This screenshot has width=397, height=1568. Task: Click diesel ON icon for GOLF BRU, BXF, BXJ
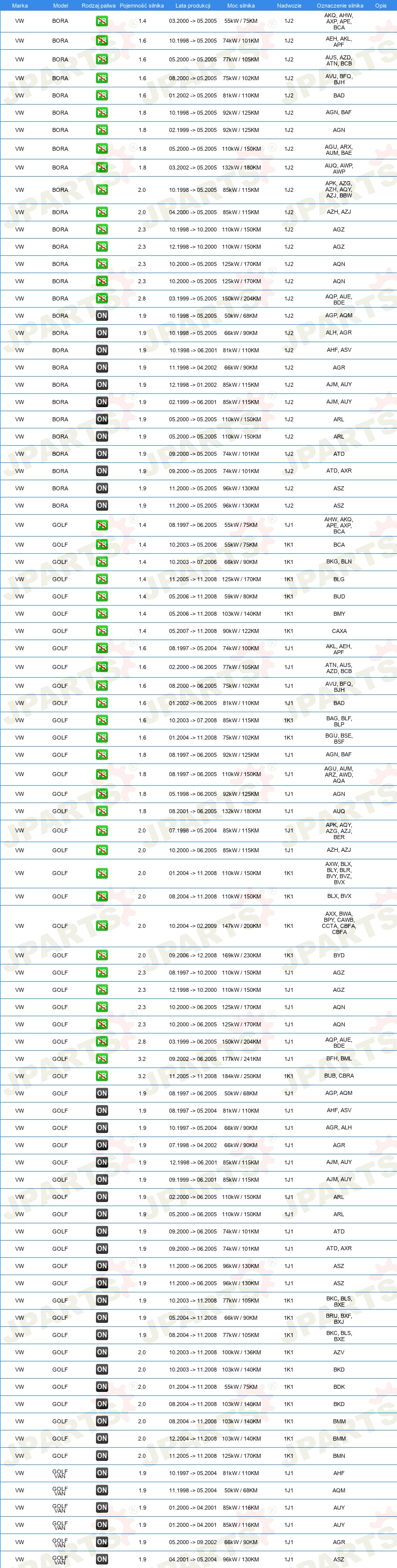click(x=102, y=1317)
